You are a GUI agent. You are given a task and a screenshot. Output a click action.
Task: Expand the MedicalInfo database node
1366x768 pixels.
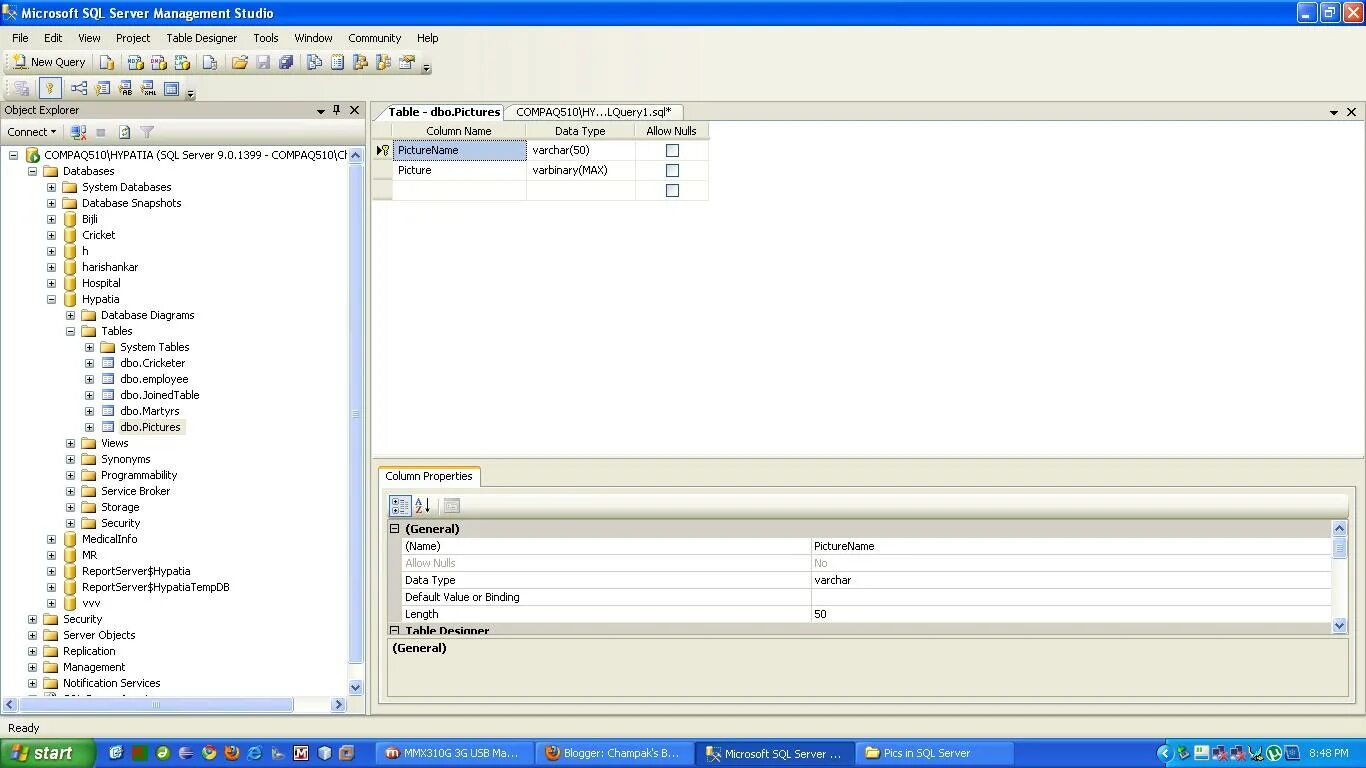[x=51, y=539]
